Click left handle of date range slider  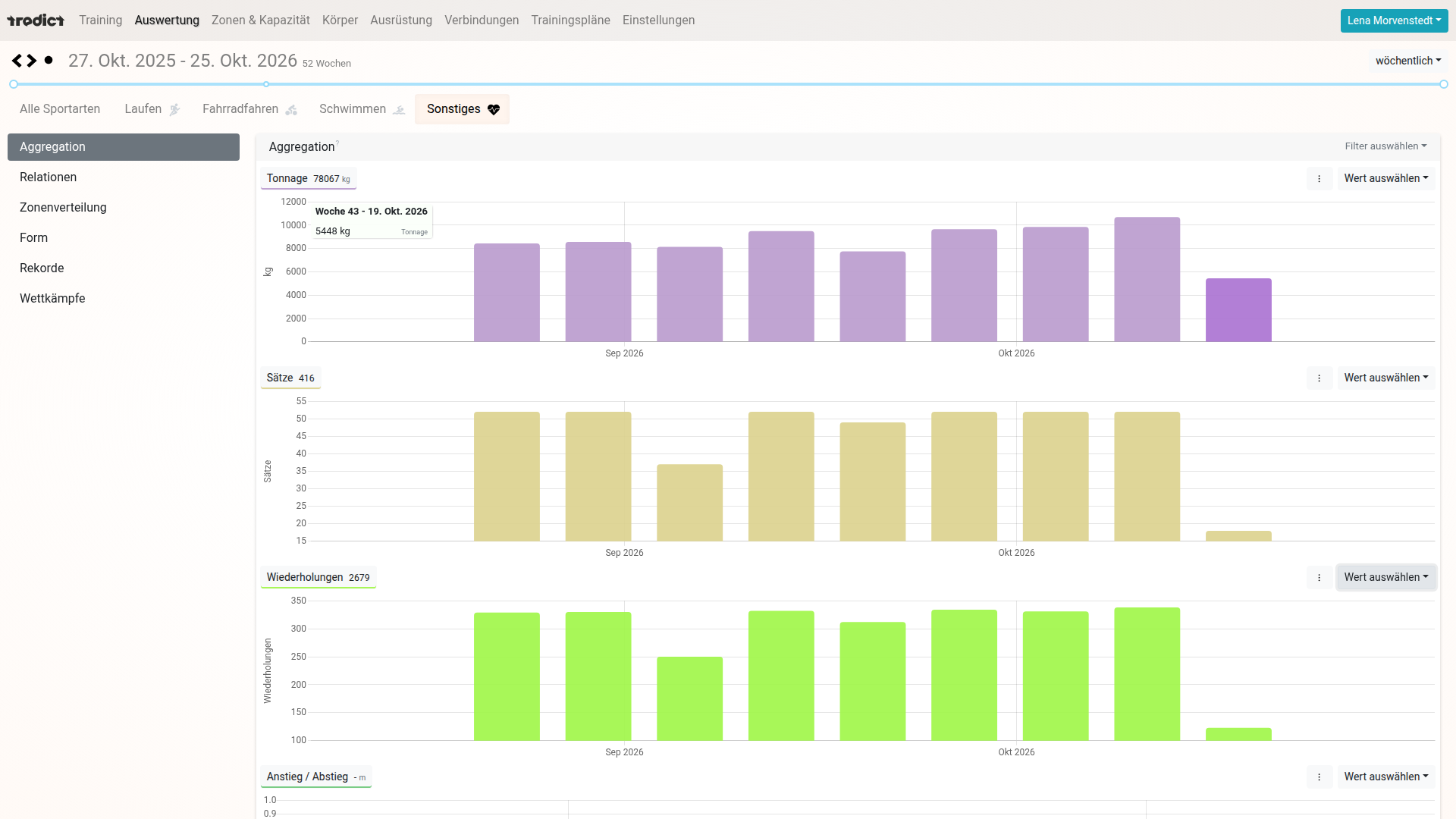[x=14, y=84]
